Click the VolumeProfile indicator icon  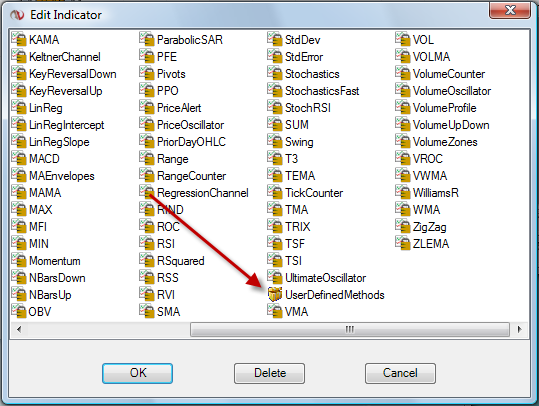pyautogui.click(x=403, y=107)
